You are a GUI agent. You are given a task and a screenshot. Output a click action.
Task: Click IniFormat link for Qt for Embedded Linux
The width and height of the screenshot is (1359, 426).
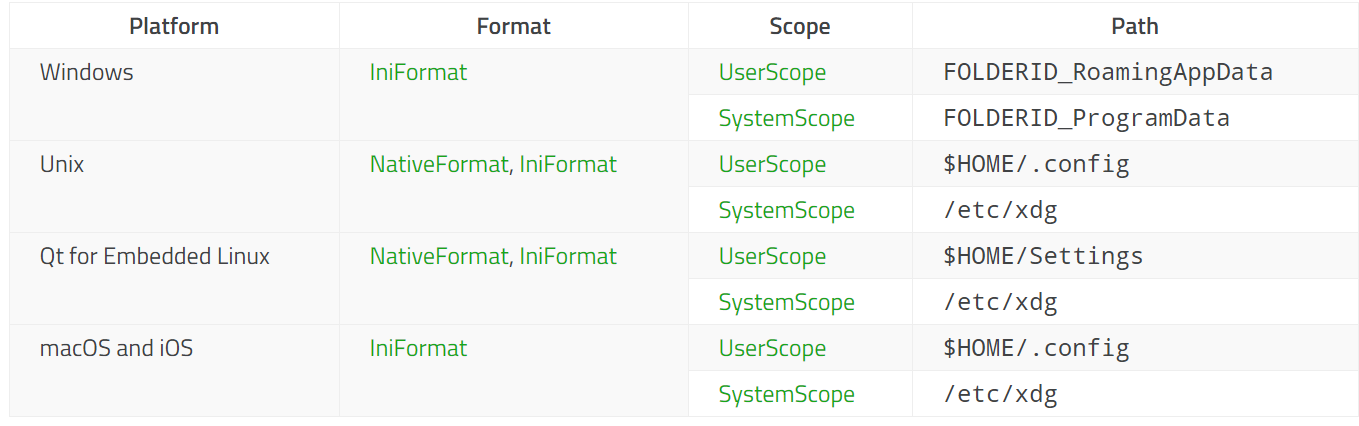[x=568, y=256]
